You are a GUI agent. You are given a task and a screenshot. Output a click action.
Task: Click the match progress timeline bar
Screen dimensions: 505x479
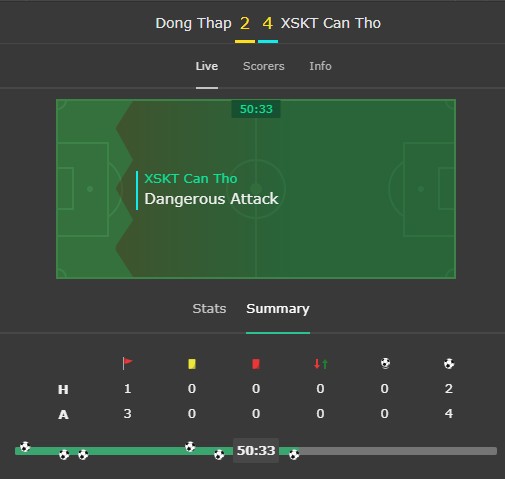coord(256,451)
